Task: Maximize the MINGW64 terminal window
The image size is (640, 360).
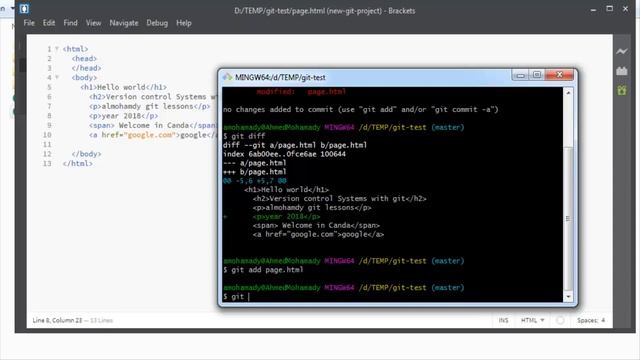Action: (537, 75)
